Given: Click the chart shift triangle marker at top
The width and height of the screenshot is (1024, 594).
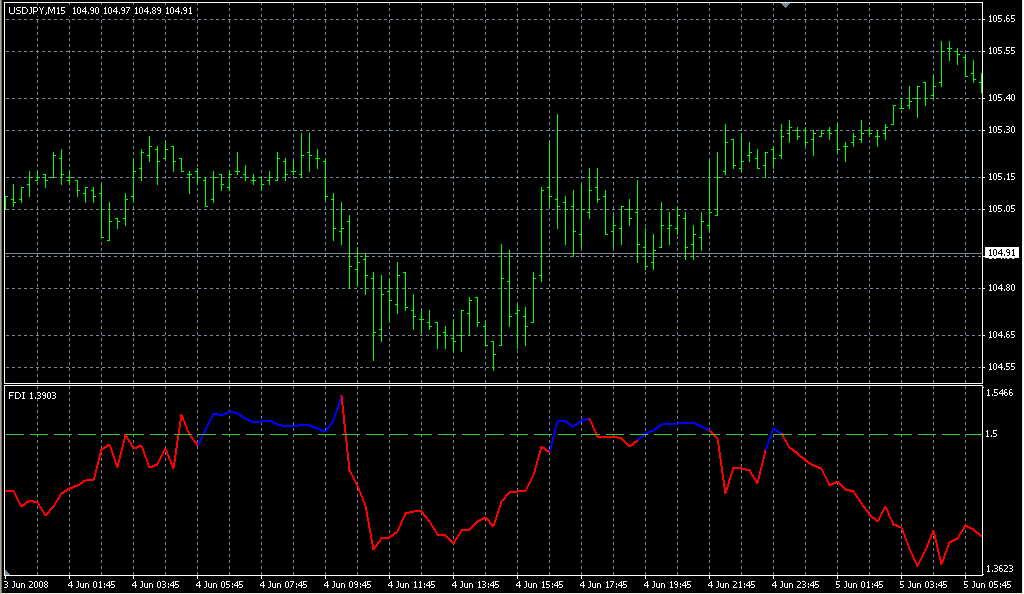Looking at the screenshot, I should (x=786, y=6).
